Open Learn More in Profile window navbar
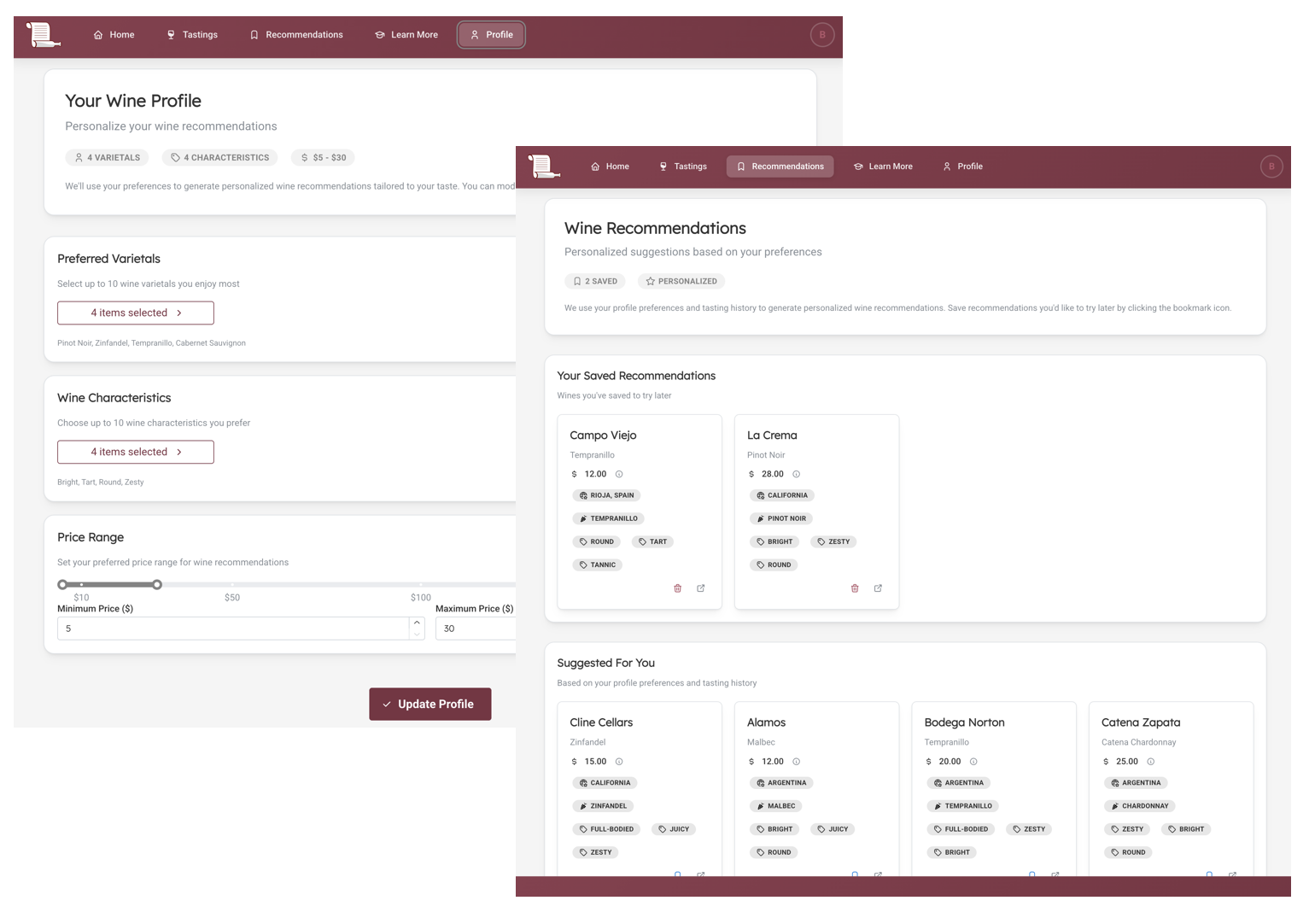Viewport: 1309px width, 924px height. pyautogui.click(x=406, y=35)
